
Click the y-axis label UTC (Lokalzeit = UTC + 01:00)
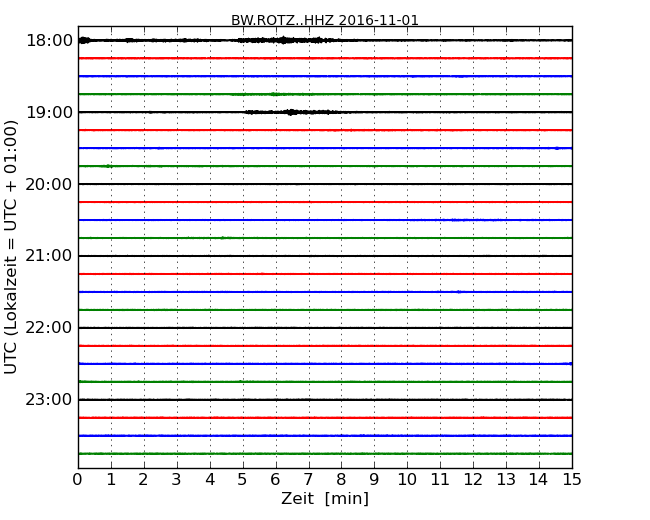(11, 247)
